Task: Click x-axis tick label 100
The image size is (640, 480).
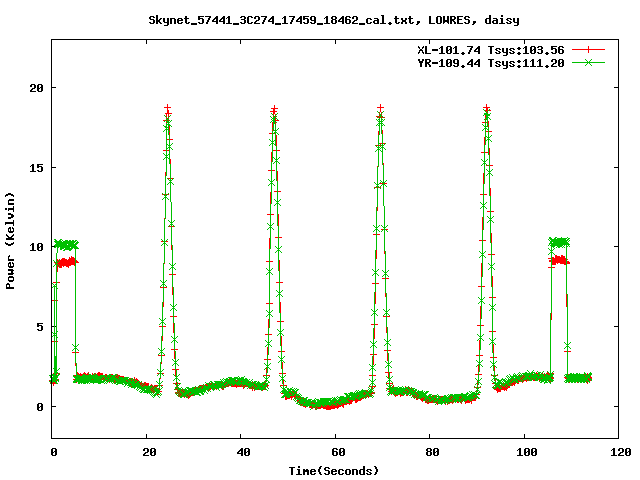Action: click(x=527, y=452)
